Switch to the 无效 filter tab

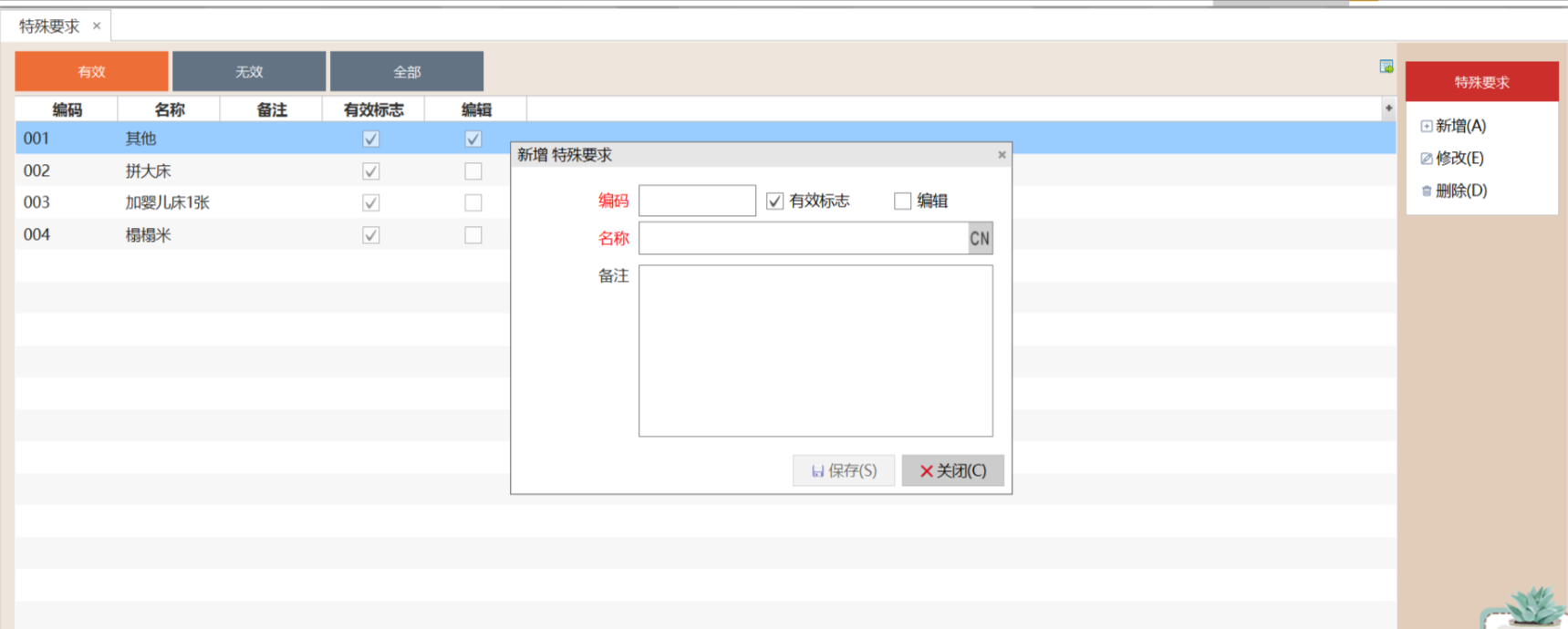point(249,71)
